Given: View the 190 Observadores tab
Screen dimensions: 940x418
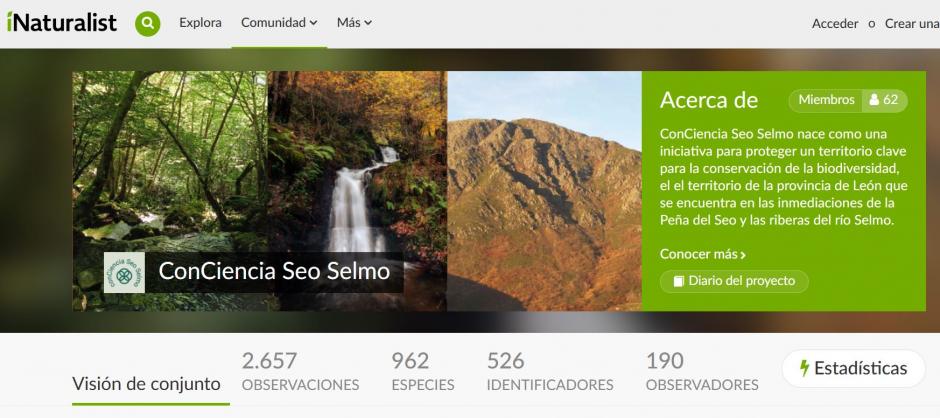Looking at the screenshot, I should tap(702, 372).
